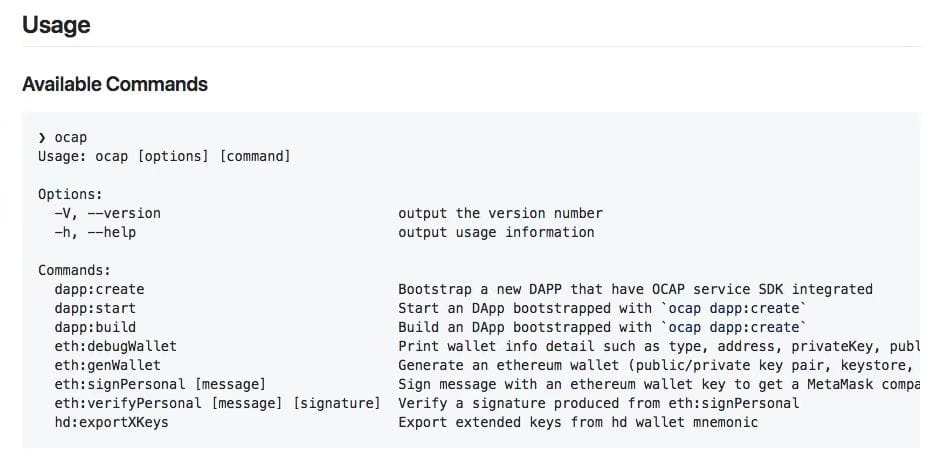Click the dapp:create command

coord(99,289)
